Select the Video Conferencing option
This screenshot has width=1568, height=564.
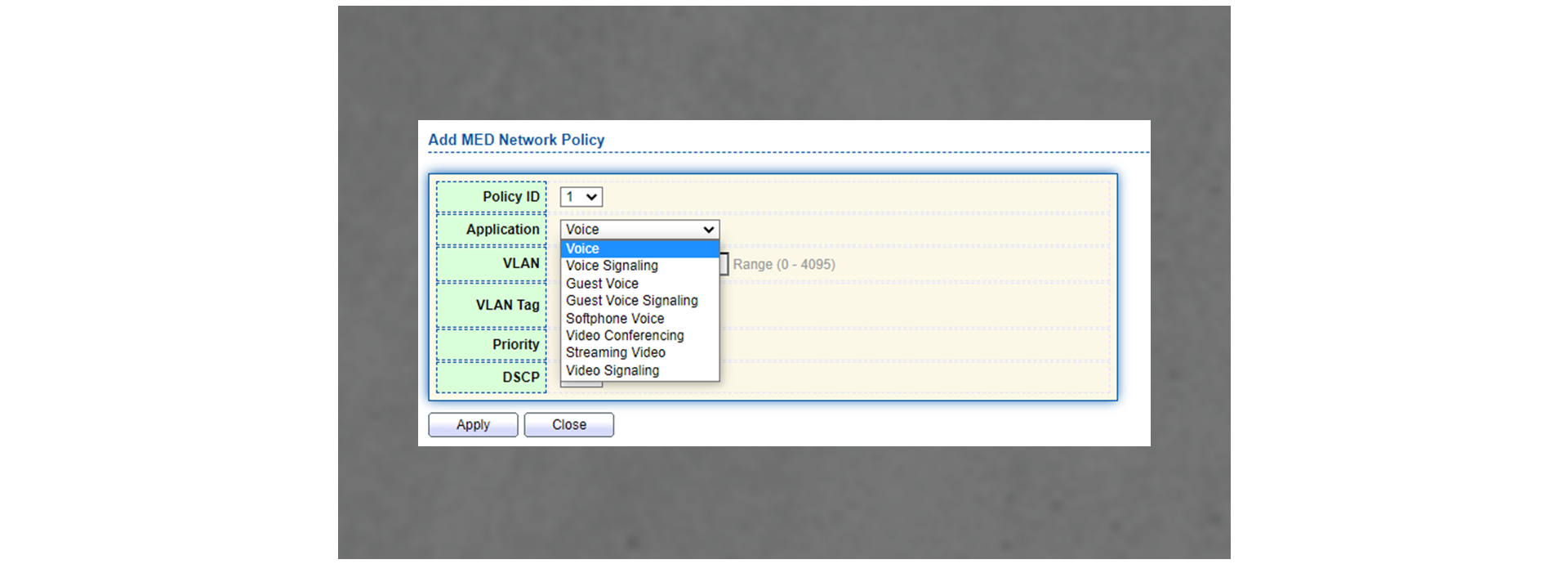[x=625, y=336]
